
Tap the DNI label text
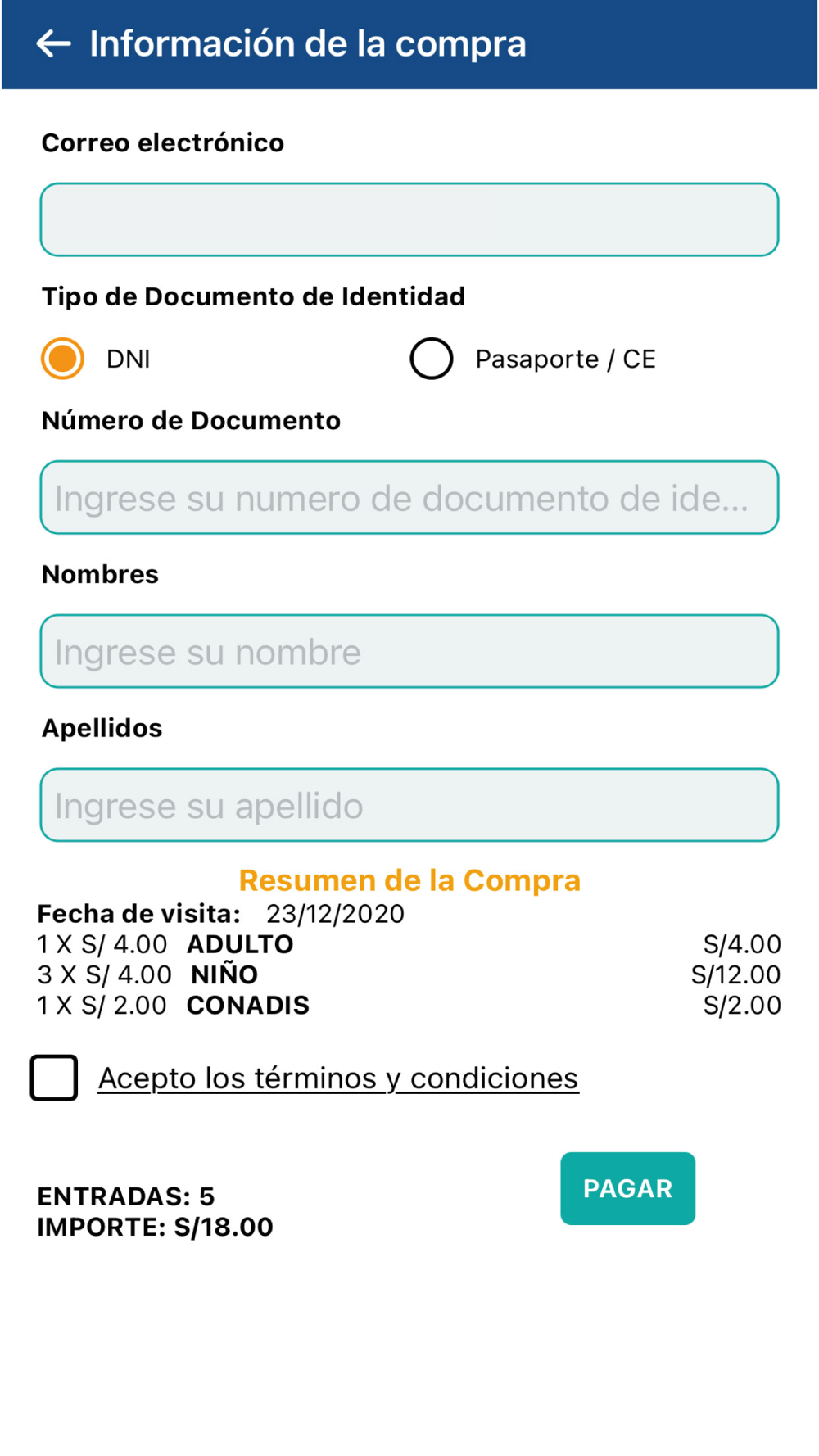[x=129, y=359]
